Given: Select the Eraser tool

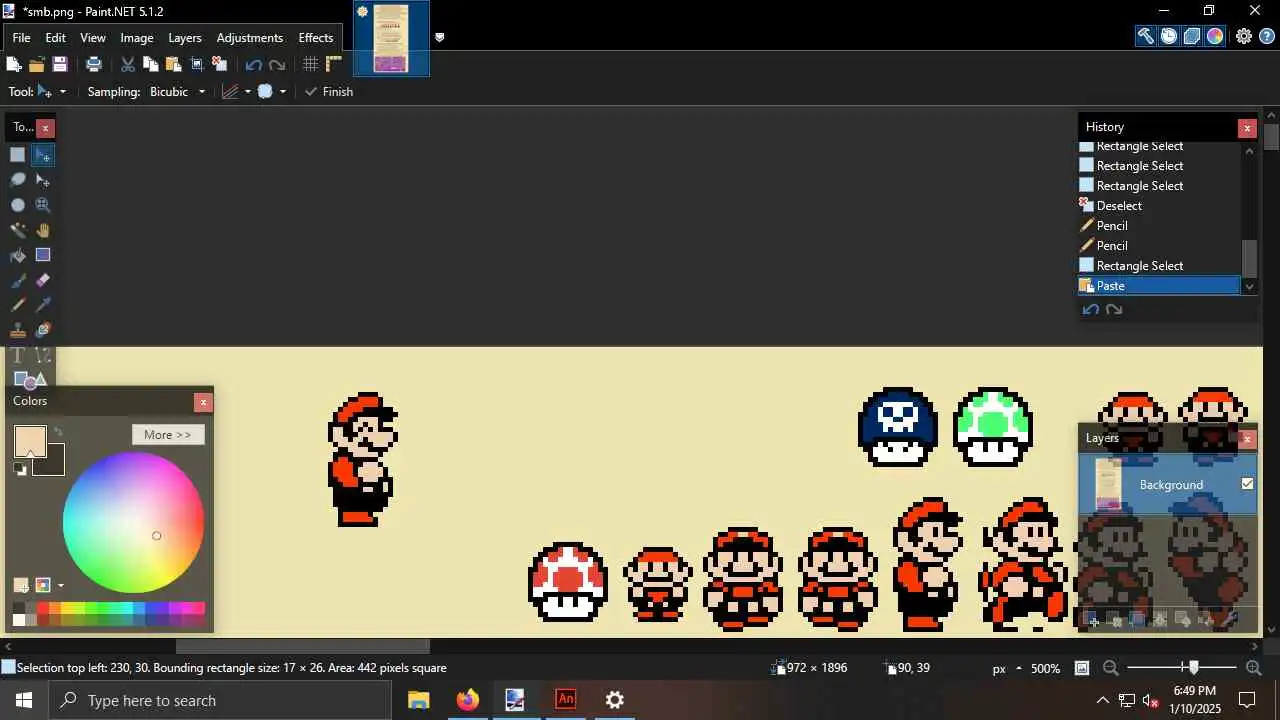Looking at the screenshot, I should [x=43, y=280].
